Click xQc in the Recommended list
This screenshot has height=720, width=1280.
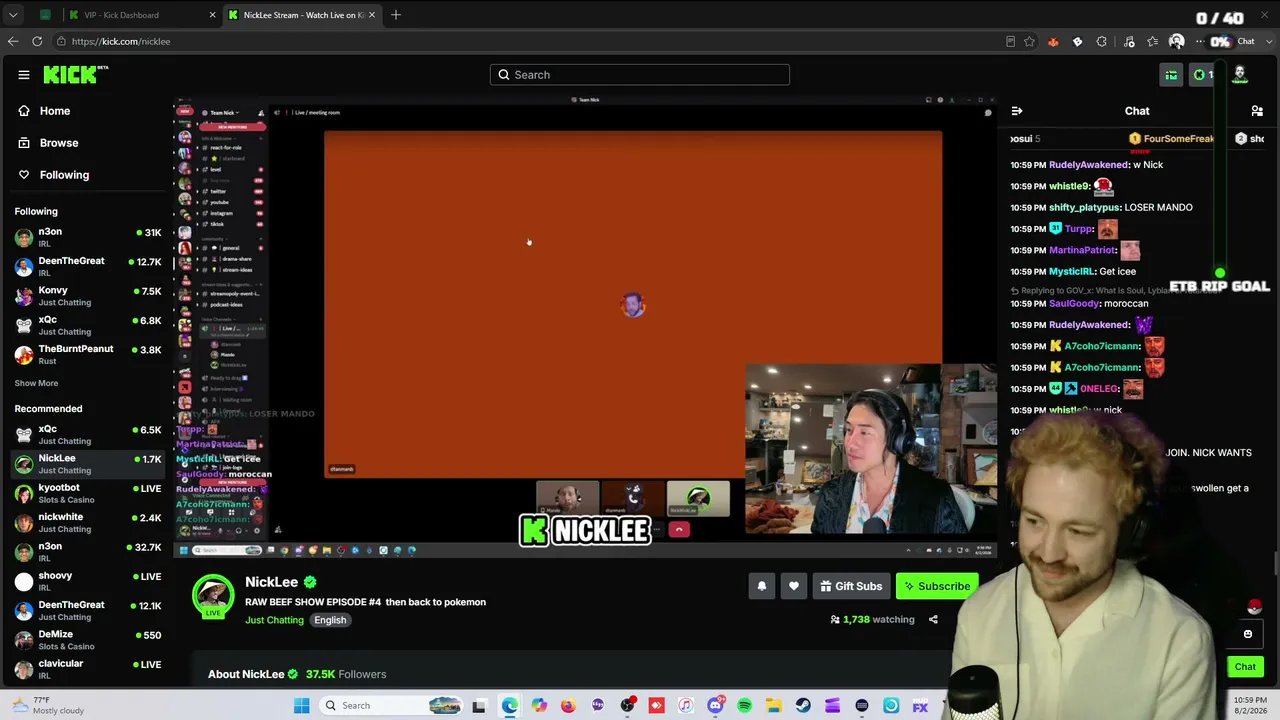pyautogui.click(x=88, y=435)
